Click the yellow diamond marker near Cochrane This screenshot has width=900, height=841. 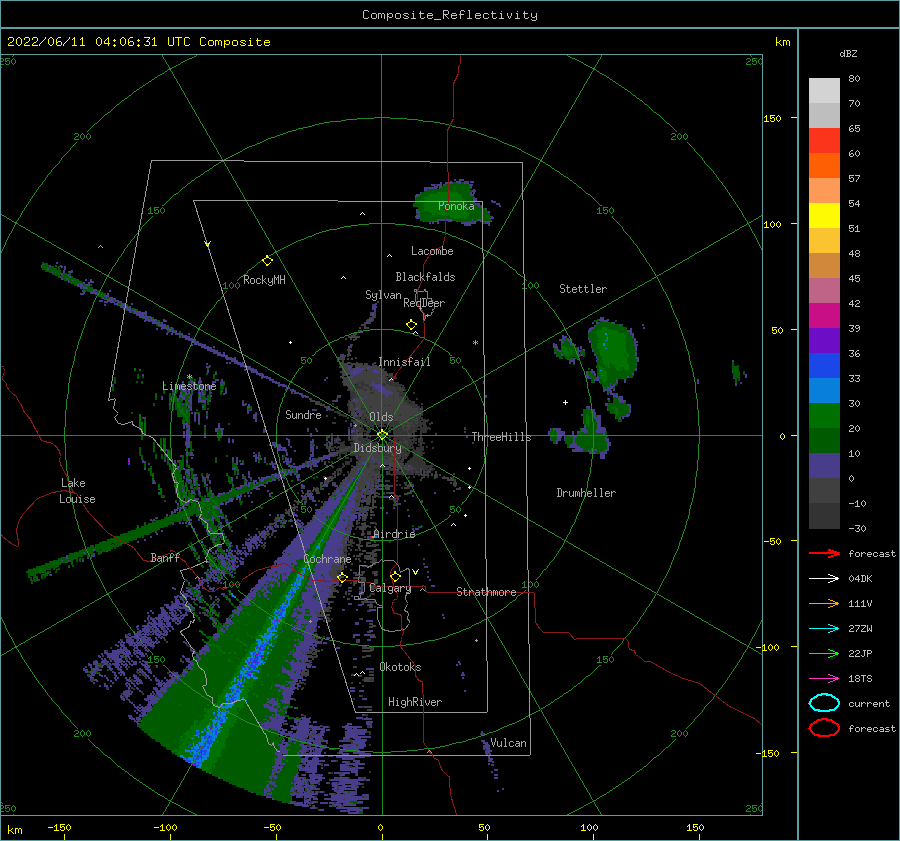(342, 577)
